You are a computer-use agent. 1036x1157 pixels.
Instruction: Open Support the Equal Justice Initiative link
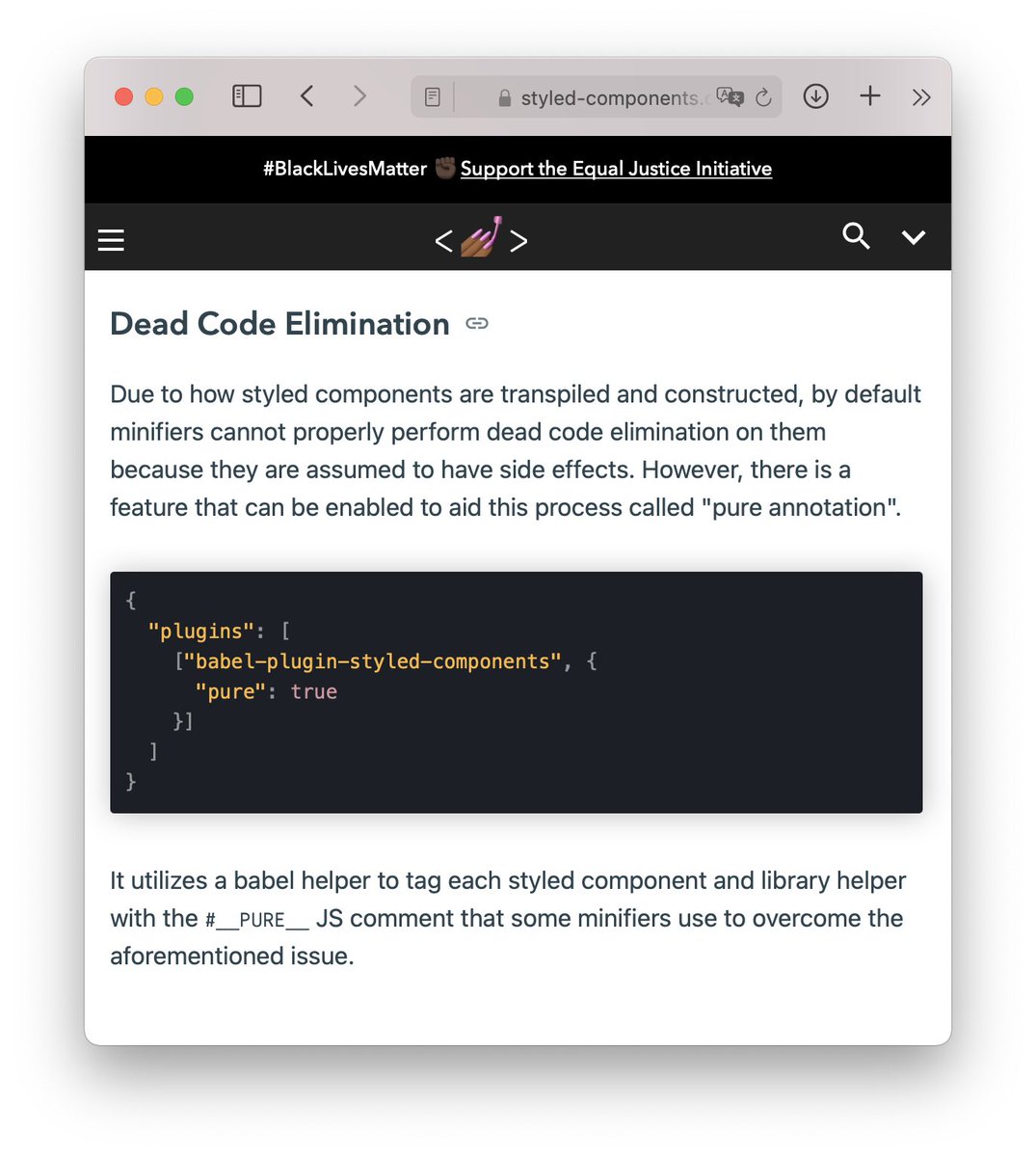click(x=616, y=169)
